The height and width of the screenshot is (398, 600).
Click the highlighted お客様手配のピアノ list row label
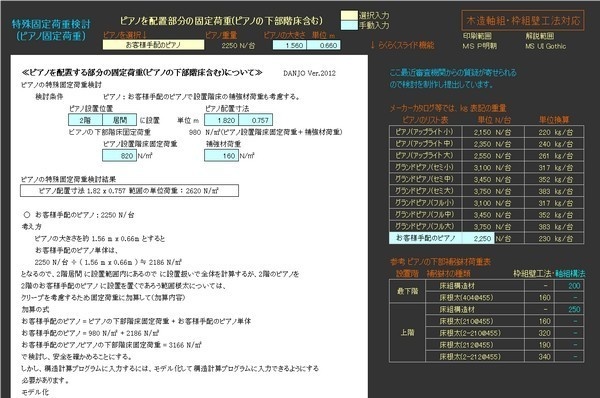tap(426, 238)
